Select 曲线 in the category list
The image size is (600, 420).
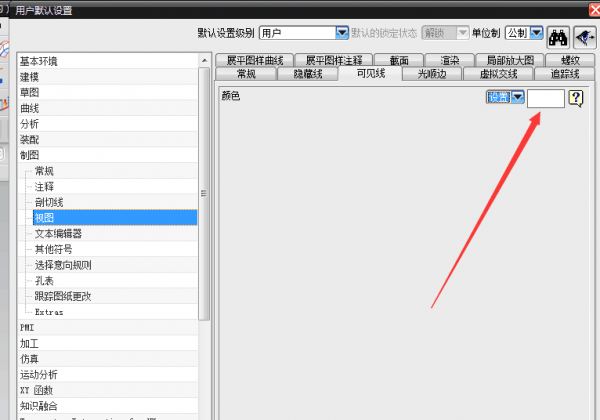[x=108, y=108]
